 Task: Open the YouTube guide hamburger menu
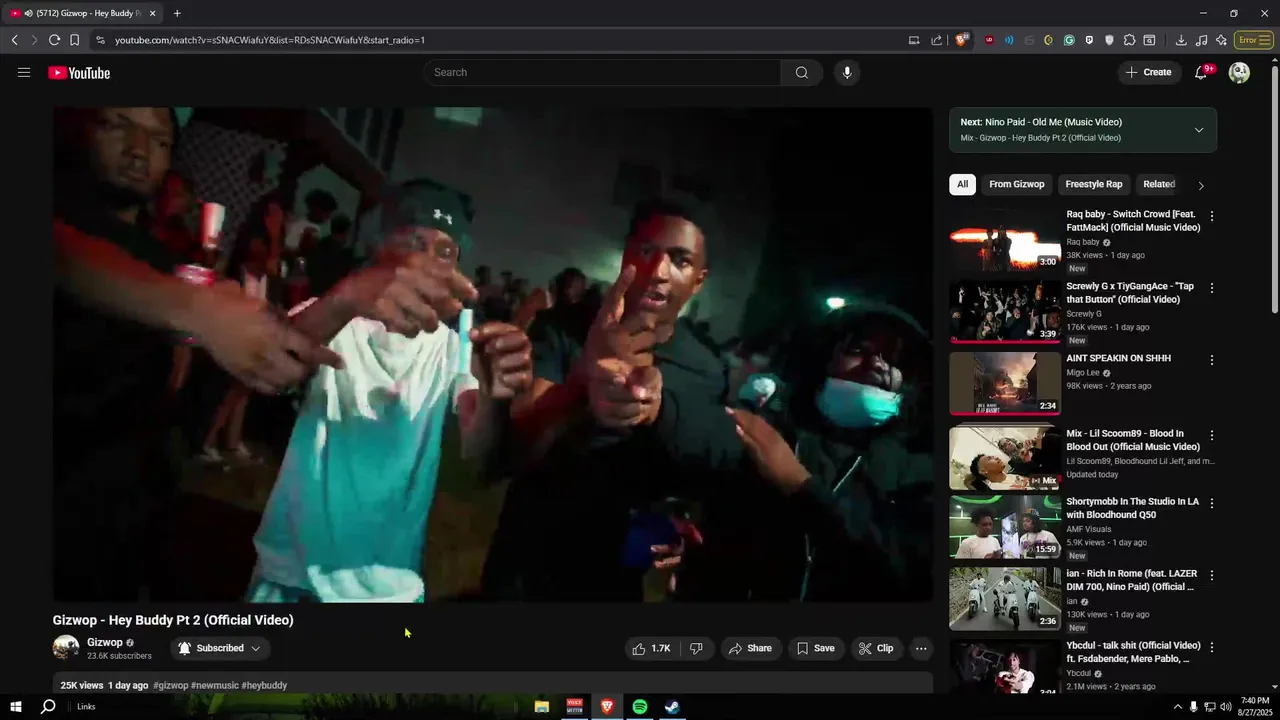click(x=24, y=72)
